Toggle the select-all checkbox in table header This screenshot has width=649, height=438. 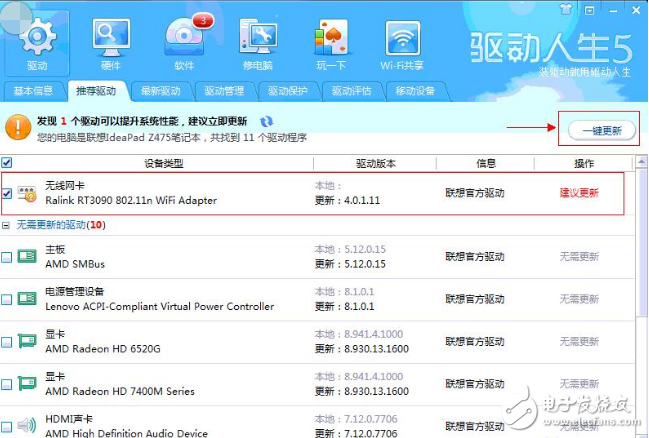click(x=7, y=163)
